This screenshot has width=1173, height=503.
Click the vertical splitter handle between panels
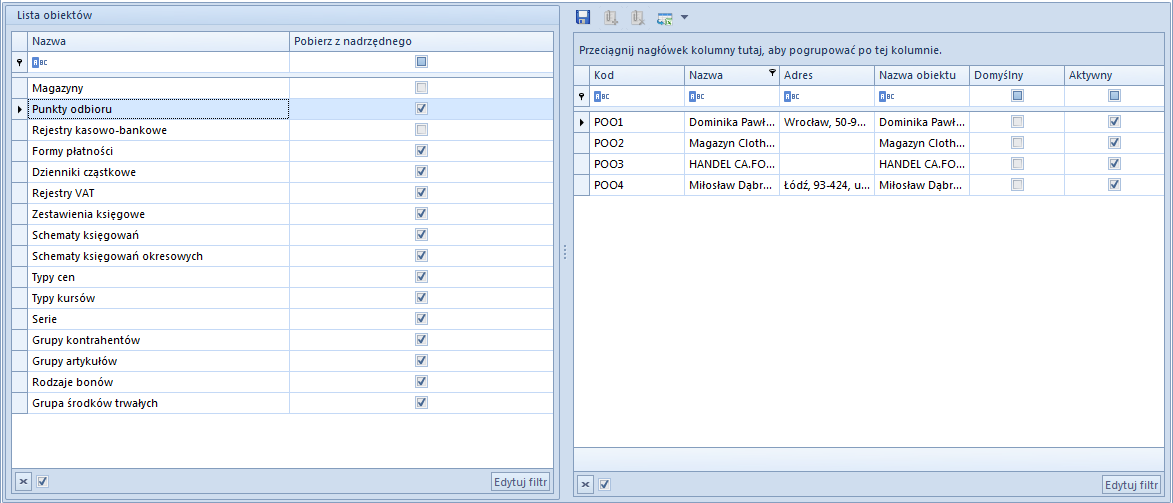[x=564, y=252]
